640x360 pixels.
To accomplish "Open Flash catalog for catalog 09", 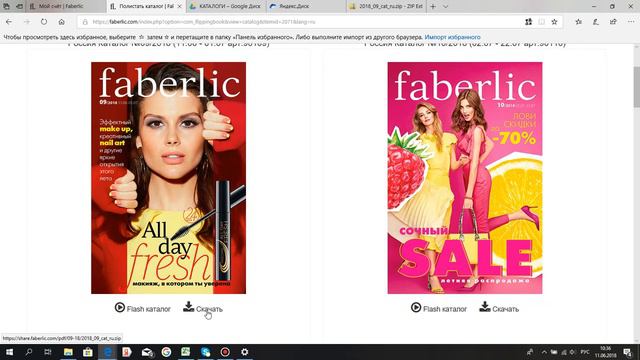I will tap(149, 309).
